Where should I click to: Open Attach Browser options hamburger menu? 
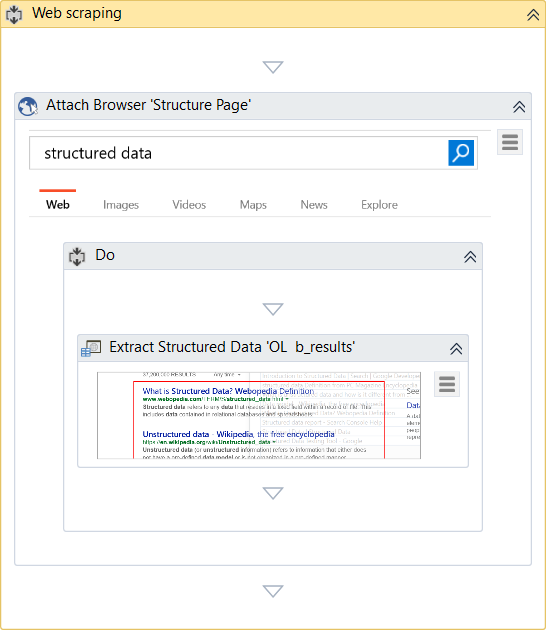(509, 142)
